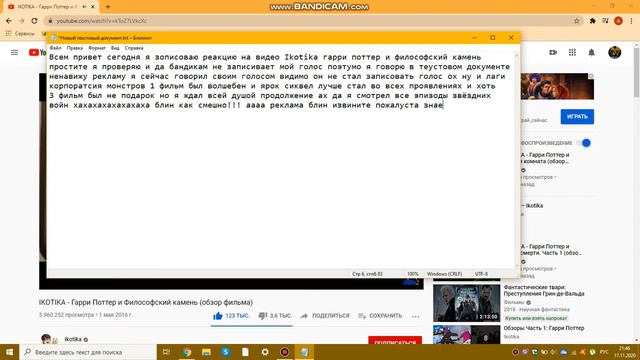Screen dimensions: 640x360
Task: Open the taskbar clock and date
Action: pos(624,352)
